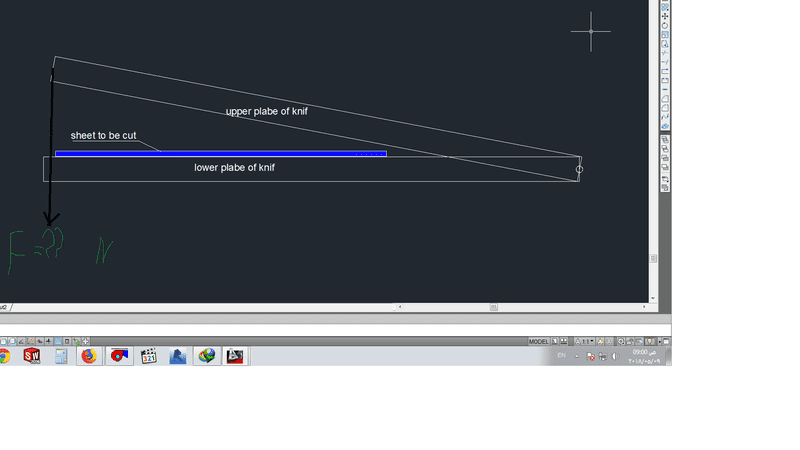Select the Stretch tool
800x450 pixels.
point(665,43)
